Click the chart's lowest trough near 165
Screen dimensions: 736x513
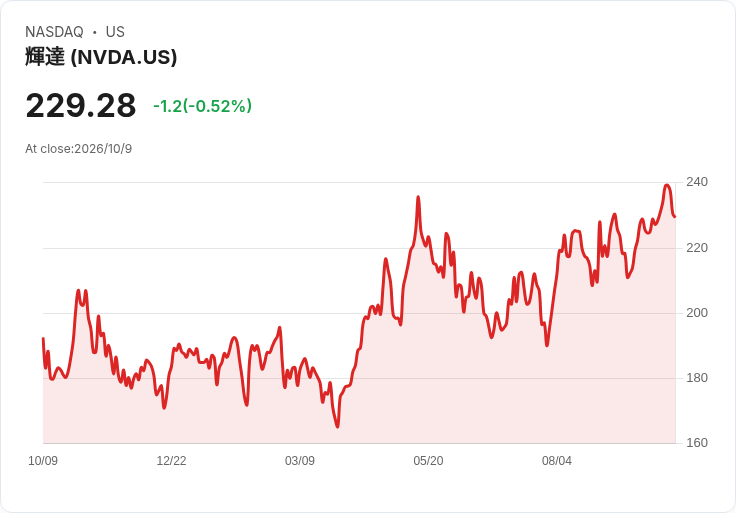(x=337, y=426)
